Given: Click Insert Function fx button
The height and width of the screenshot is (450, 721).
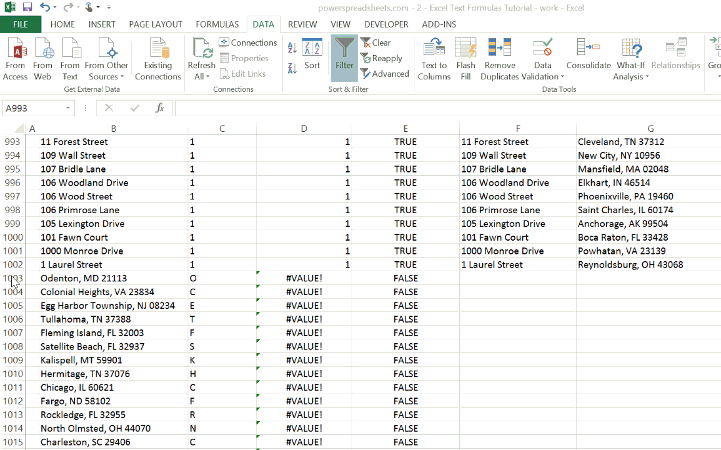Looking at the screenshot, I should point(159,108).
